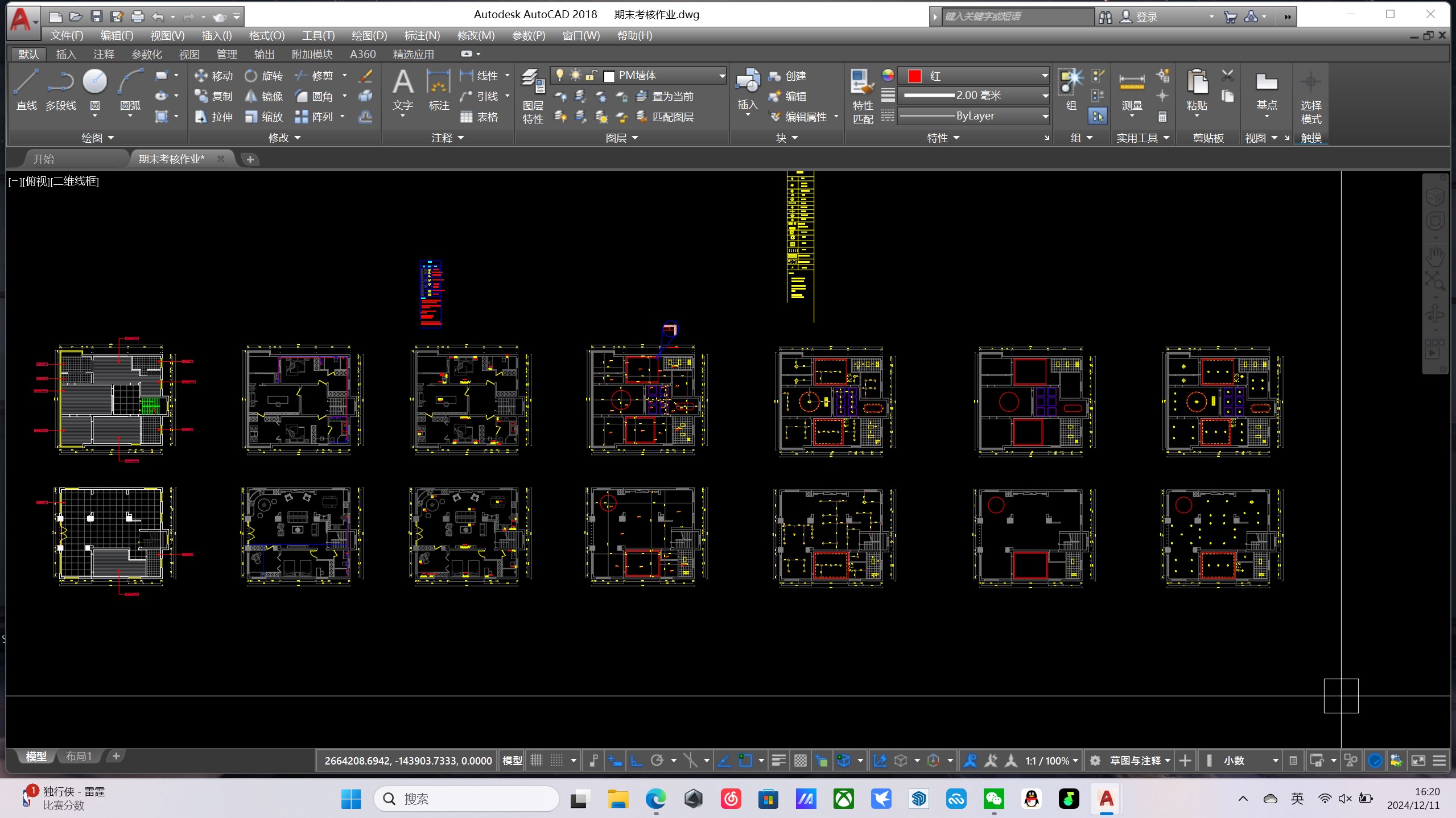Toggle polar tracking in status bar

tap(657, 761)
